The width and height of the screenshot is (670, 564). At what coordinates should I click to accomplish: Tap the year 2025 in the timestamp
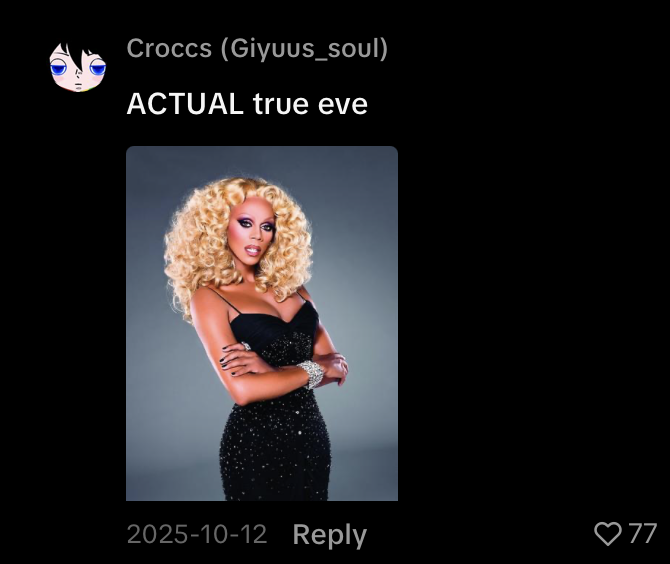pyautogui.click(x=147, y=534)
